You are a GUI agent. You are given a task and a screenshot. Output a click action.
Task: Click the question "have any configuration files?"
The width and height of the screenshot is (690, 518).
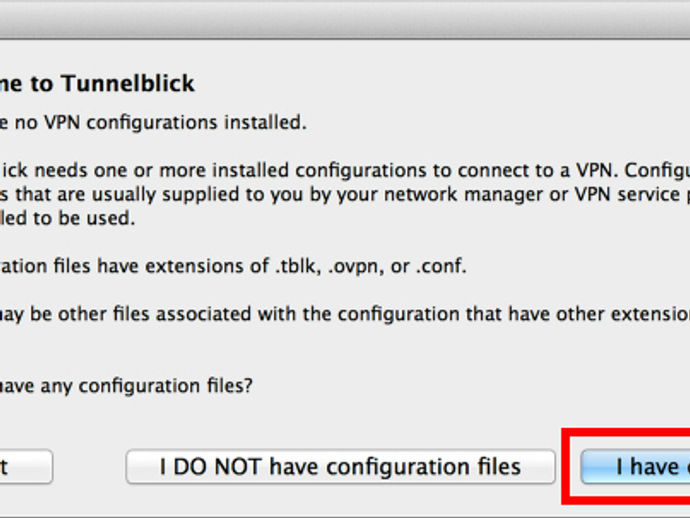[126, 386]
